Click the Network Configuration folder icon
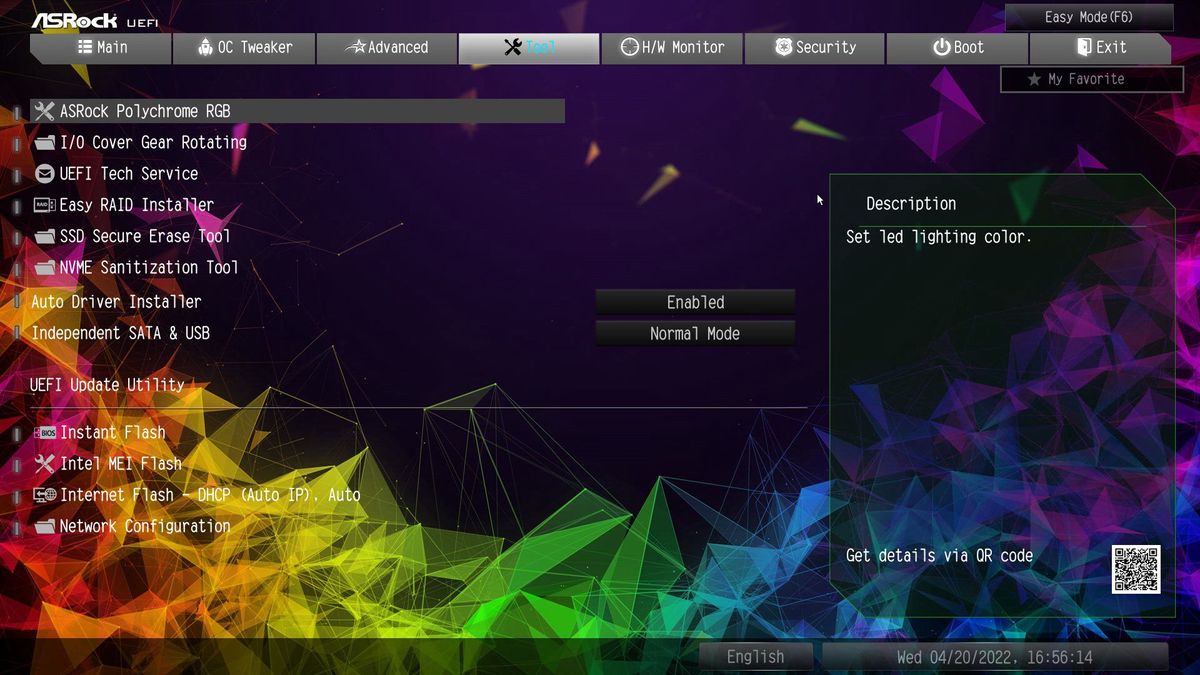1200x675 pixels. click(x=44, y=526)
